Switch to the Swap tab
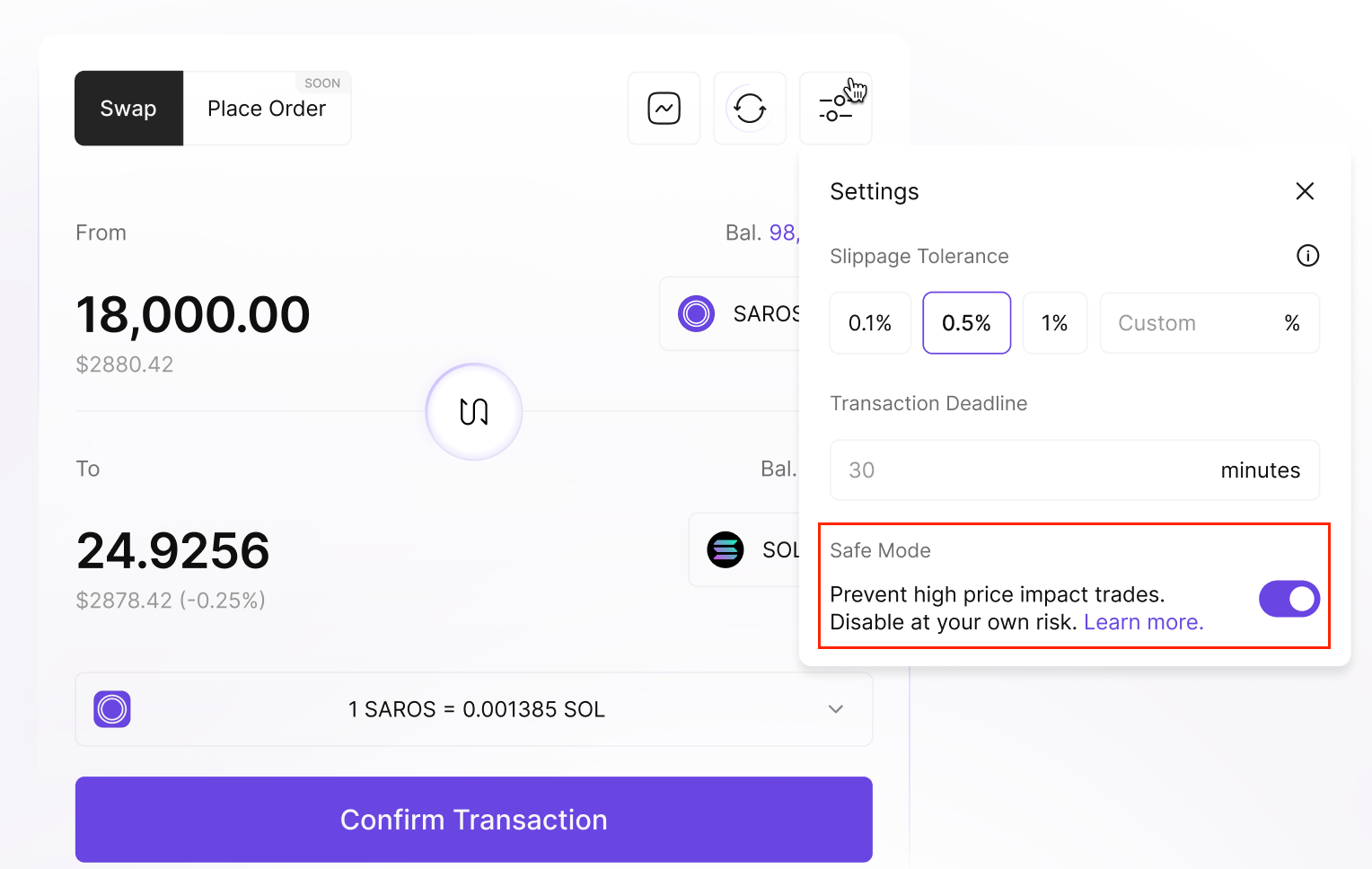Viewport: 1372px width, 869px height. (x=128, y=109)
